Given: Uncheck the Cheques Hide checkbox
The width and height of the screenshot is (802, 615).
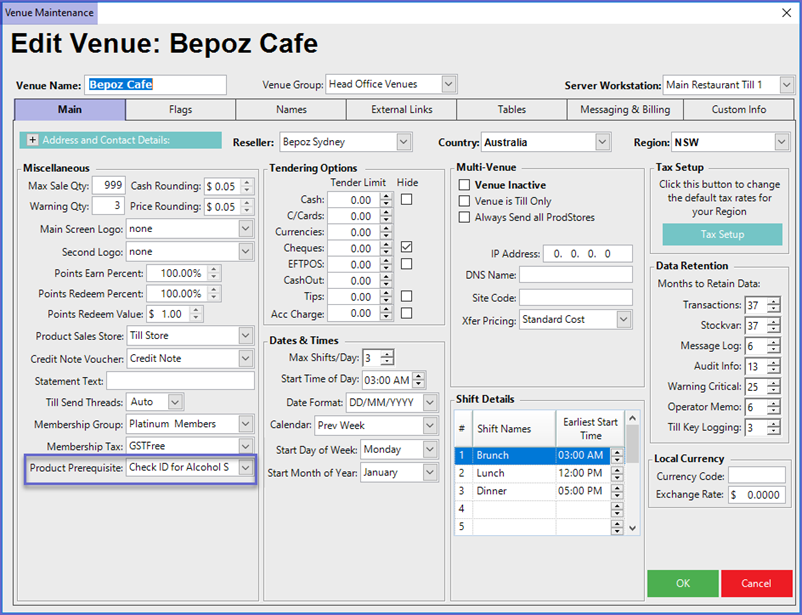Looking at the screenshot, I should (406, 247).
